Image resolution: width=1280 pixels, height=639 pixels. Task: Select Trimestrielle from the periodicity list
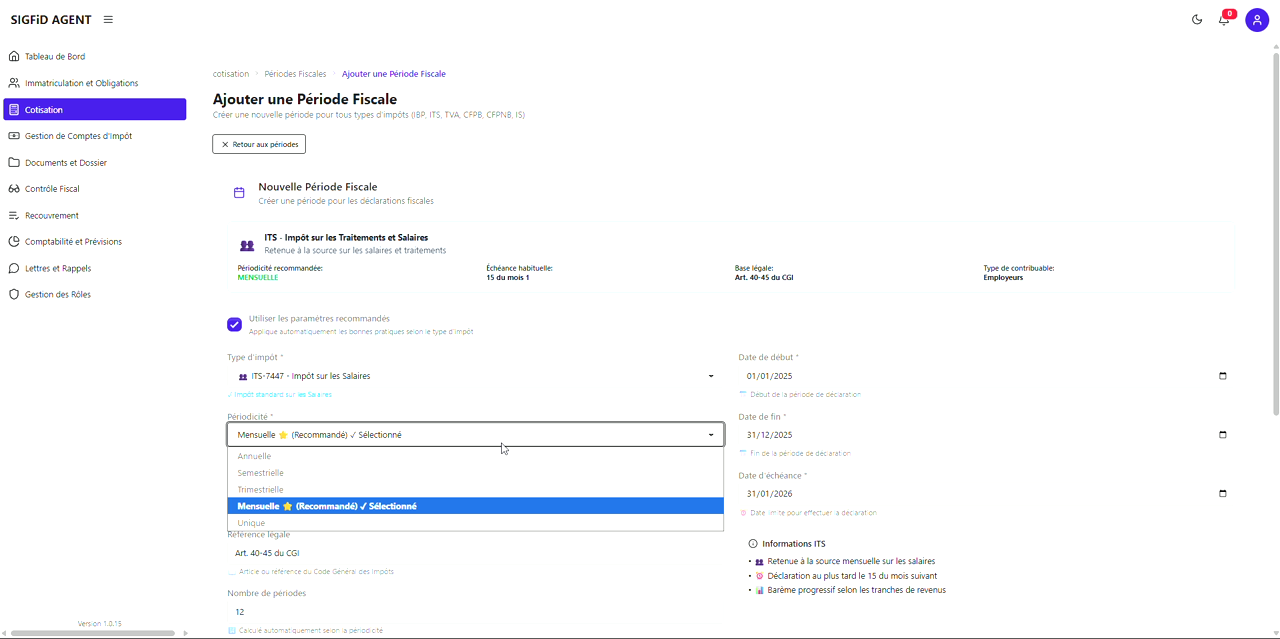pyautogui.click(x=260, y=490)
